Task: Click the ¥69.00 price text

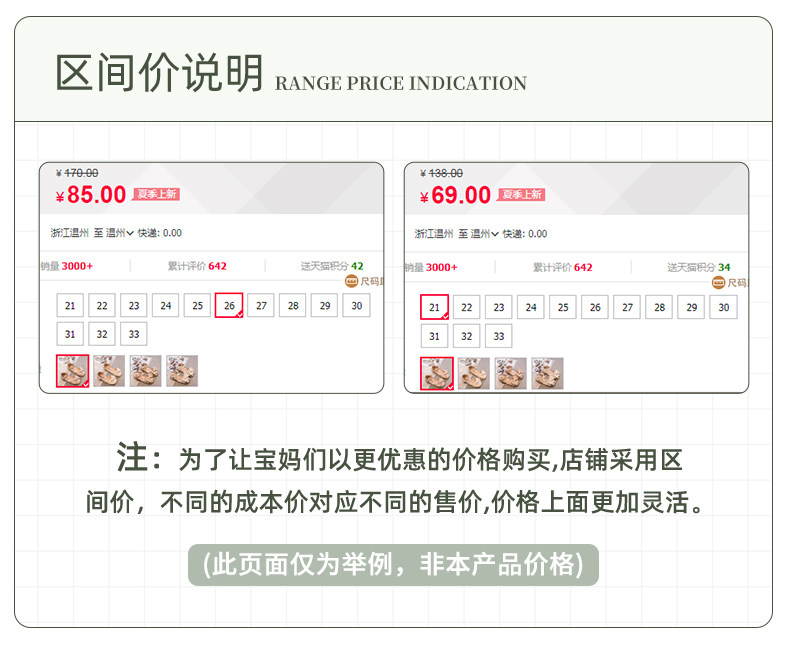Action: click(455, 196)
